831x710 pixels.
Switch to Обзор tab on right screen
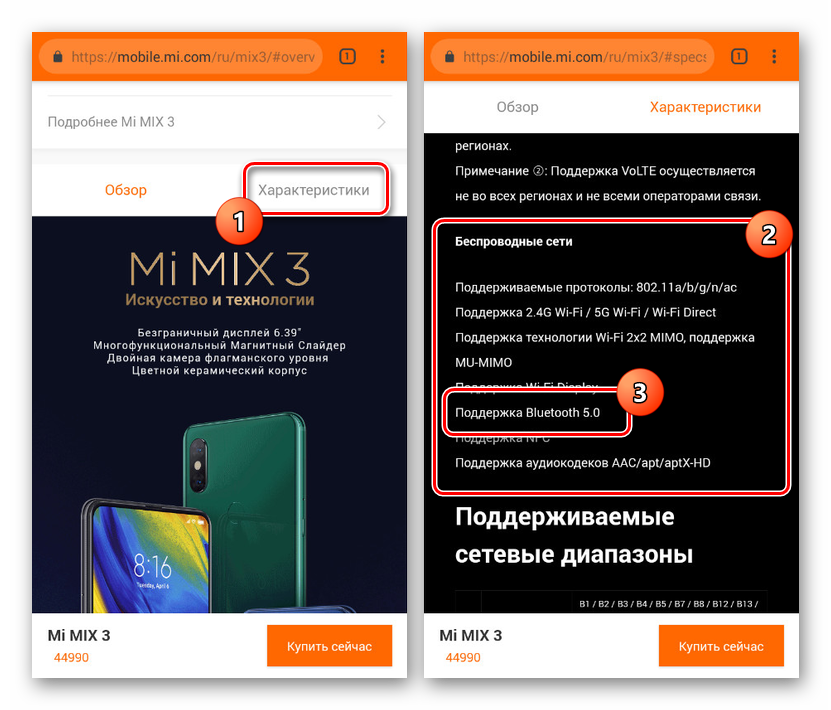coord(517,107)
